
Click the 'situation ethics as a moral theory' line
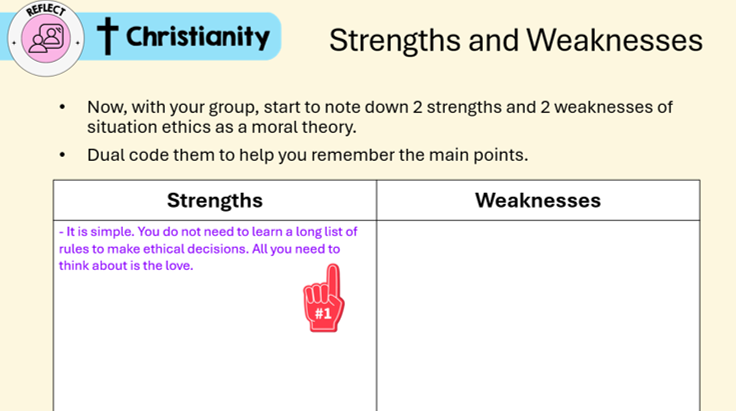[222, 127]
